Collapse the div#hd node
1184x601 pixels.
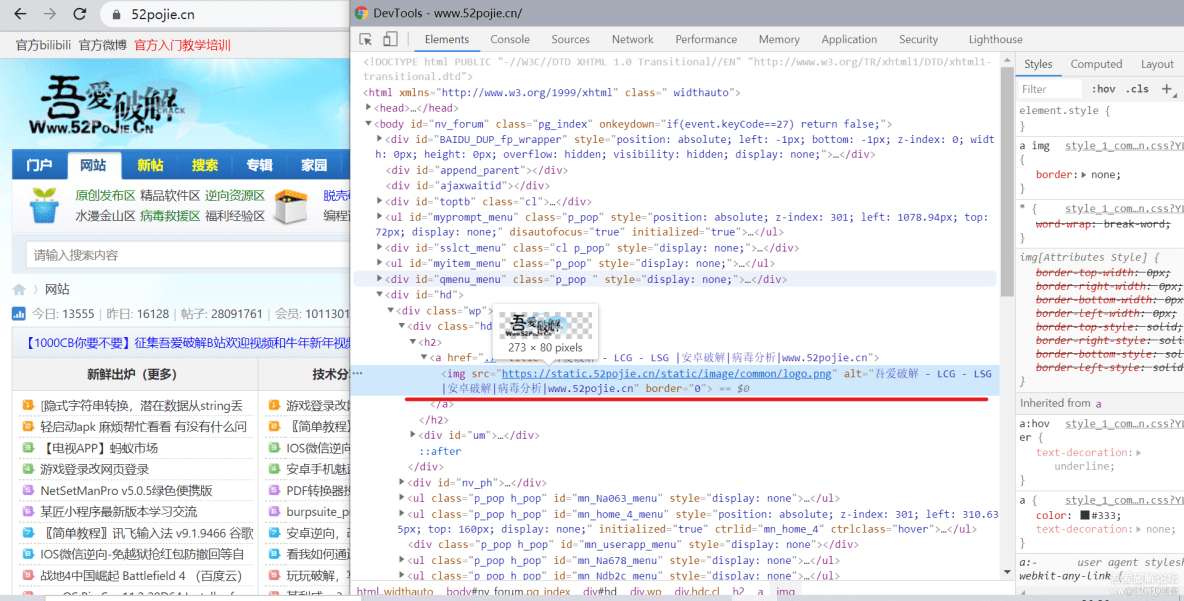380,295
